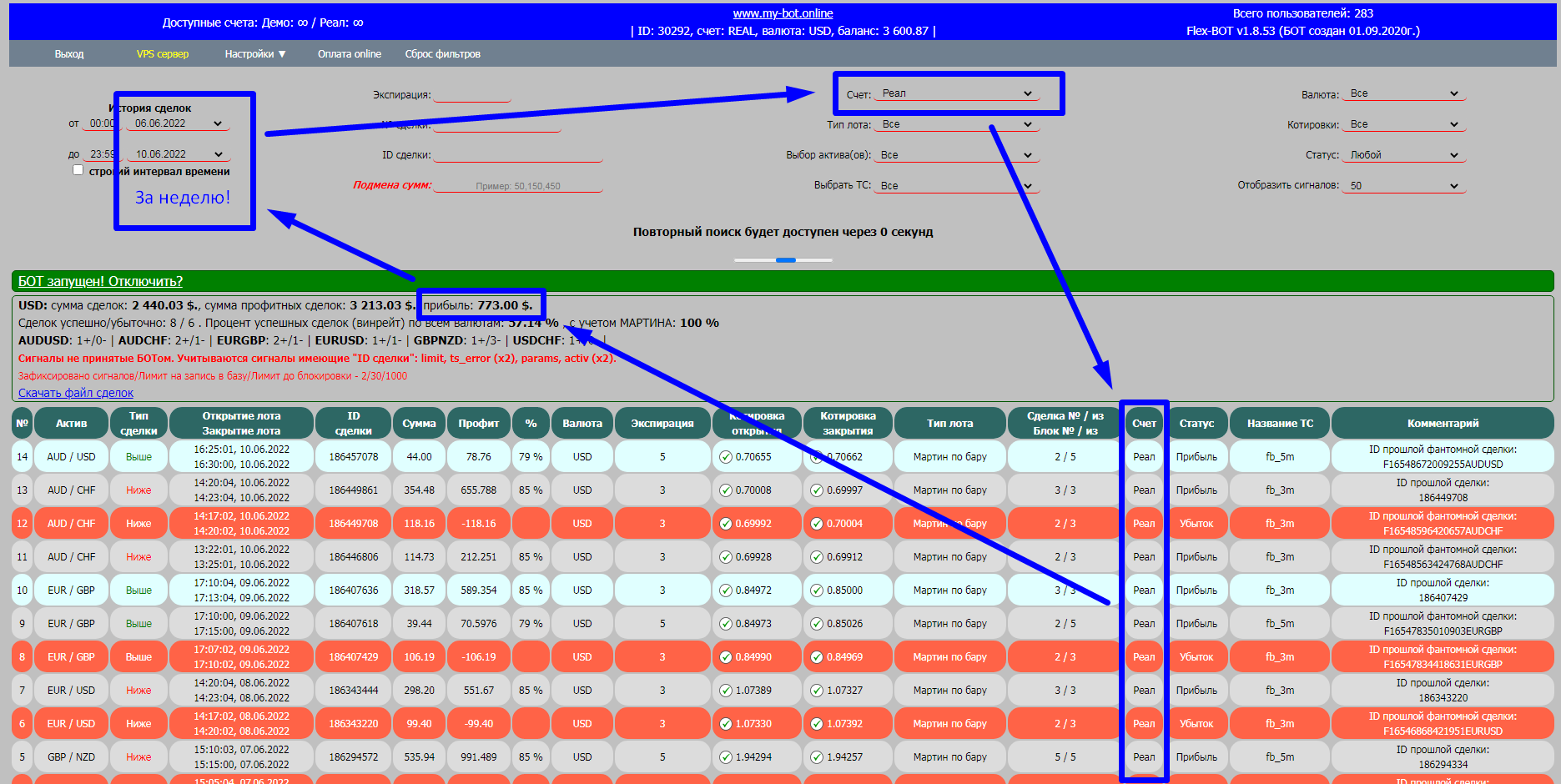Click check icon beside opening quote 0.84972
Screen dimensions: 1561x784
tap(726, 591)
